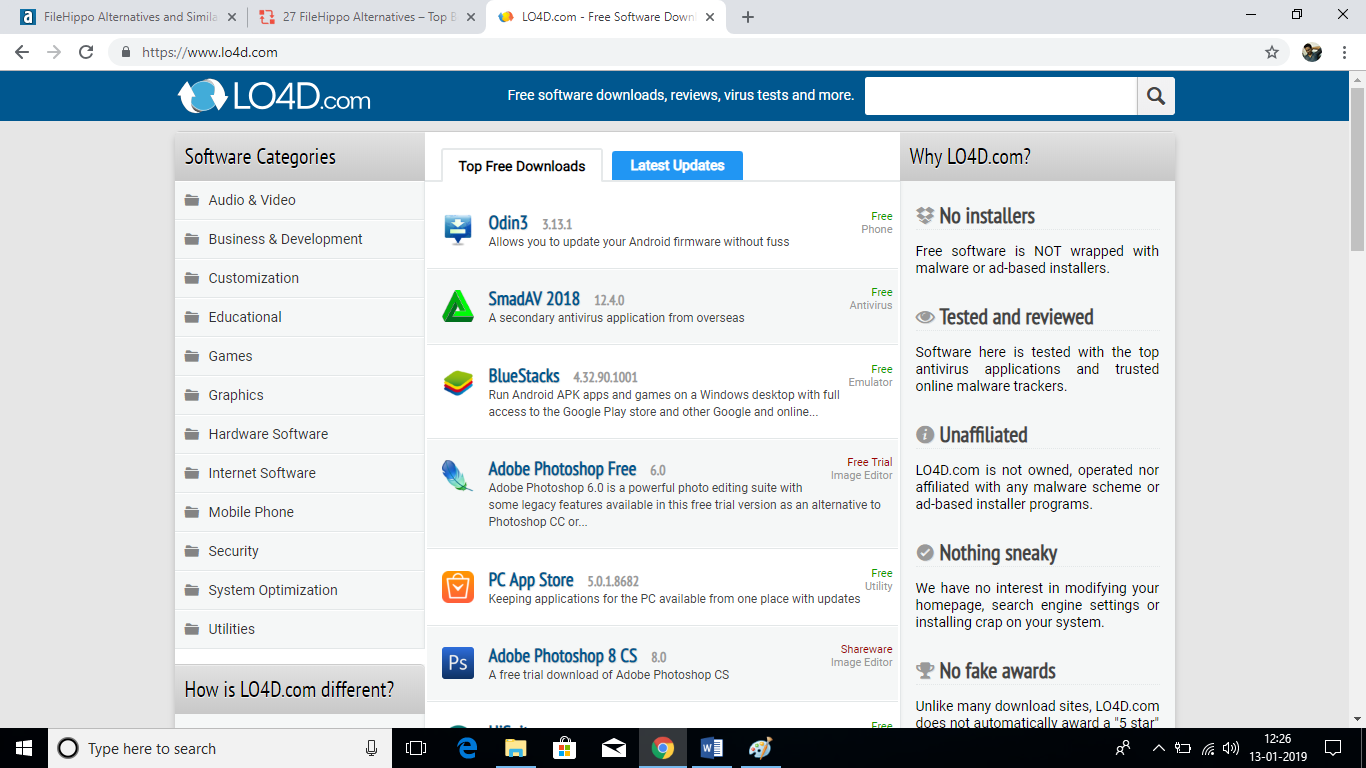Click the Odin3 app icon
This screenshot has width=1366, height=768.
click(458, 229)
